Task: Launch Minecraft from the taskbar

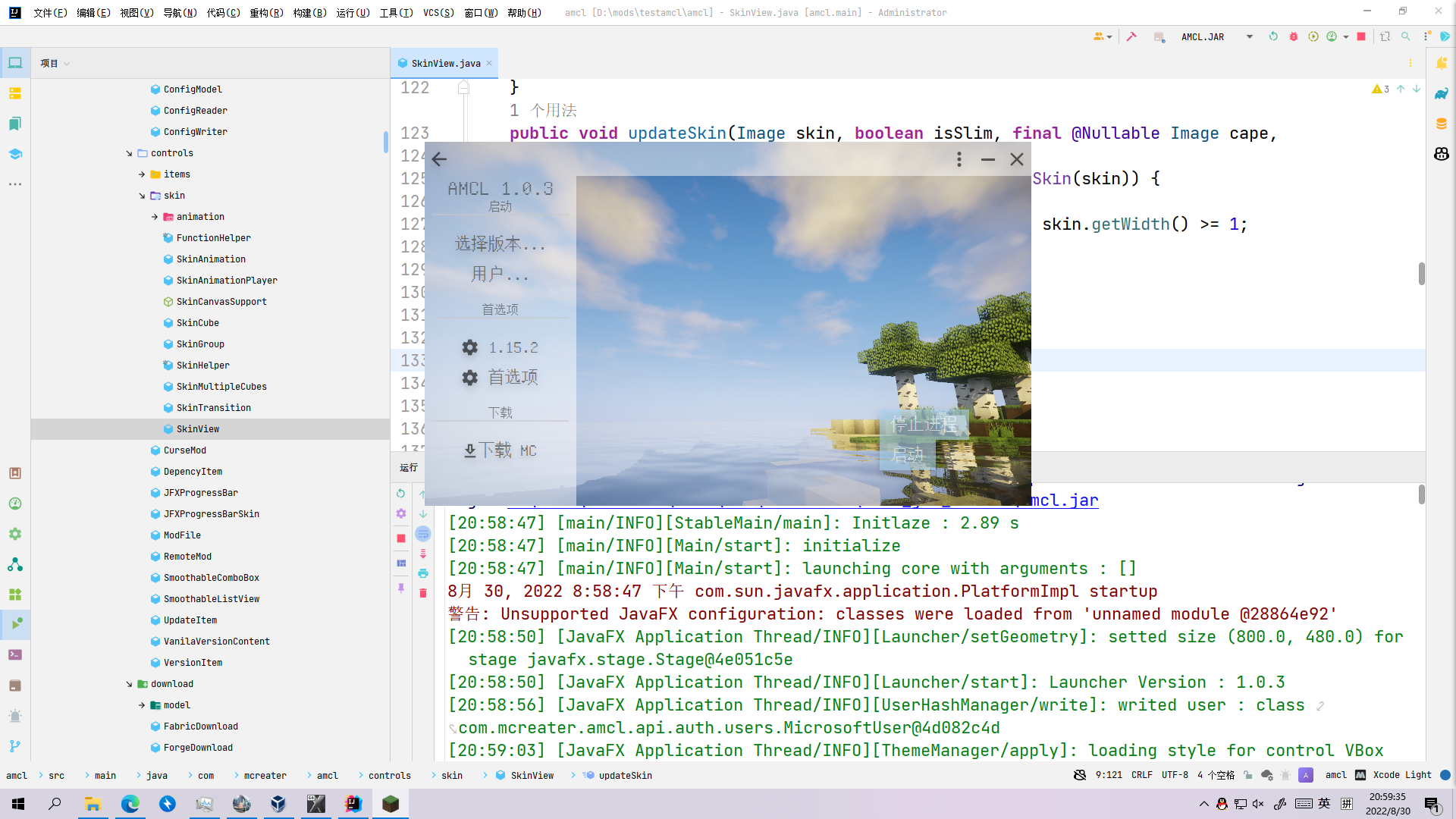Action: [x=391, y=804]
